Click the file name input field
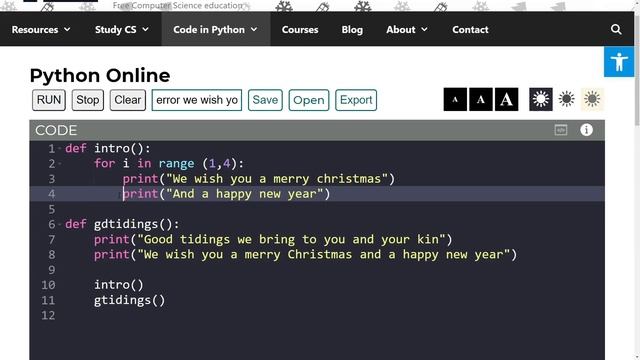 point(197,100)
